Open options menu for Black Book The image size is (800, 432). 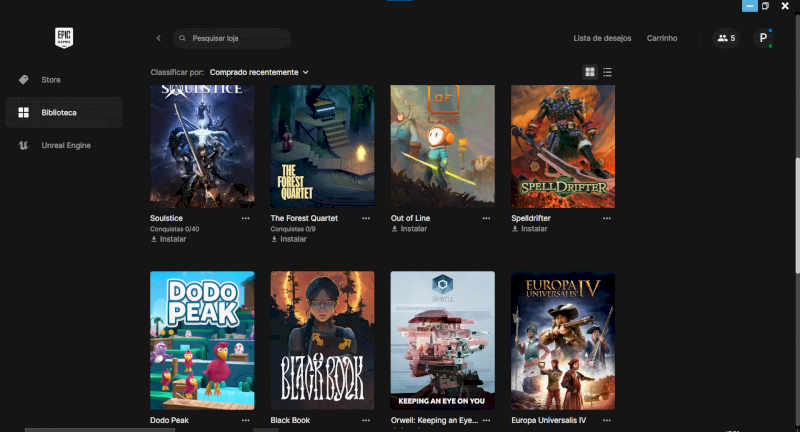tap(366, 420)
